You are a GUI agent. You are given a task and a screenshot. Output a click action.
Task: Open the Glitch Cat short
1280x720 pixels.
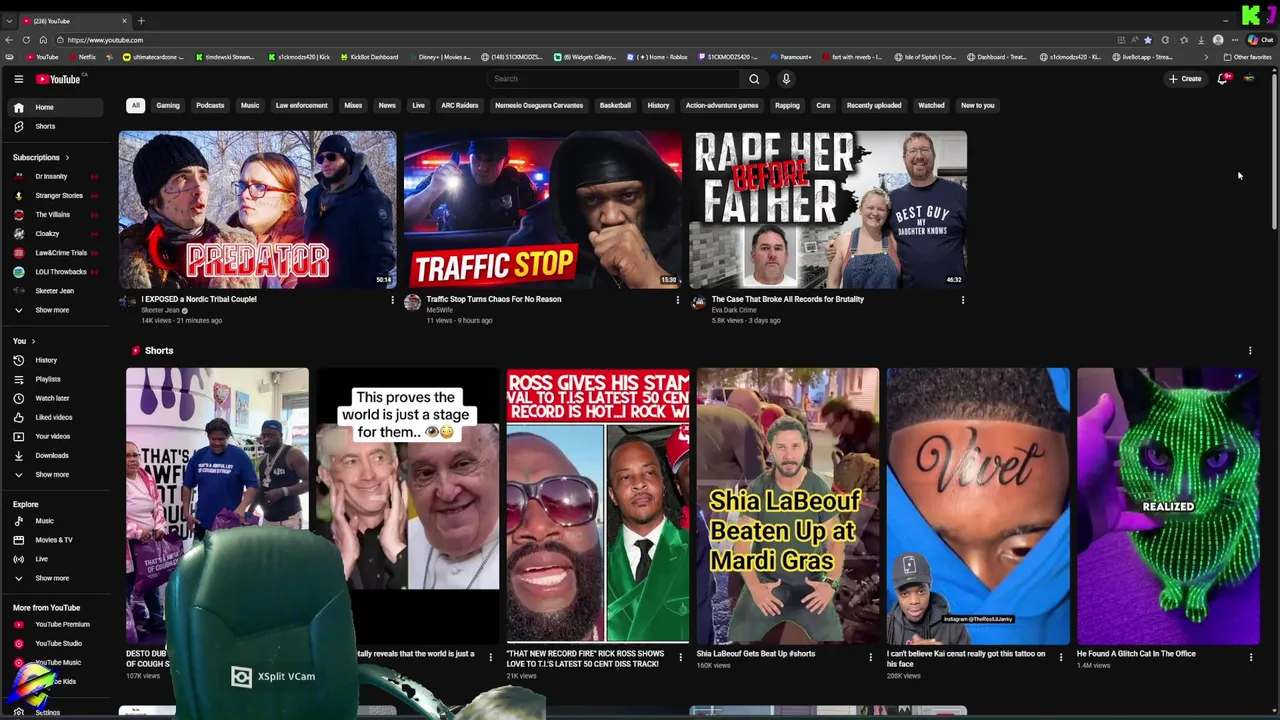(x=1168, y=505)
